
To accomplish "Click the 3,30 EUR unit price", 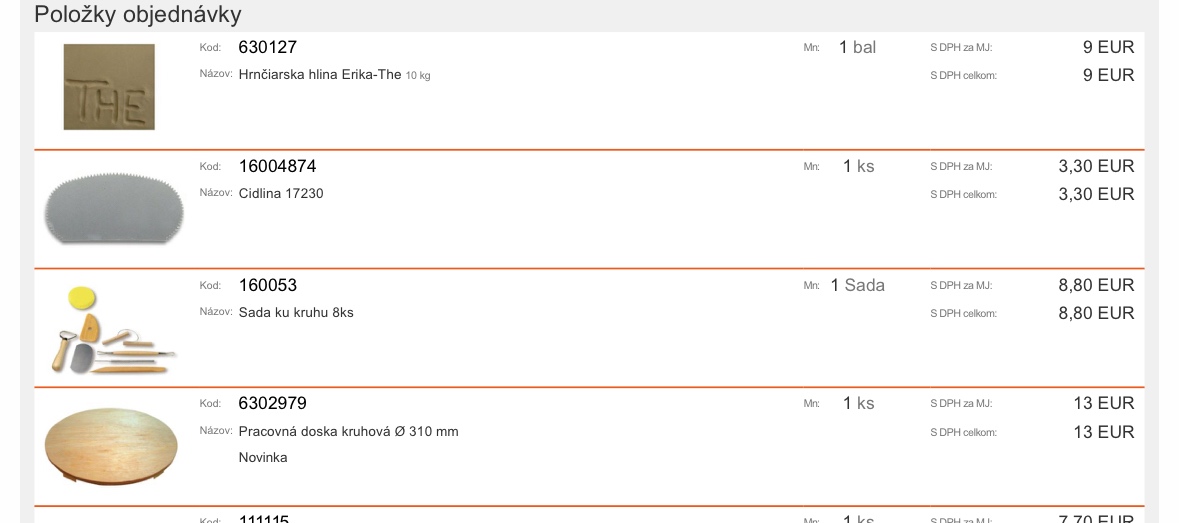I will click(x=1096, y=166).
